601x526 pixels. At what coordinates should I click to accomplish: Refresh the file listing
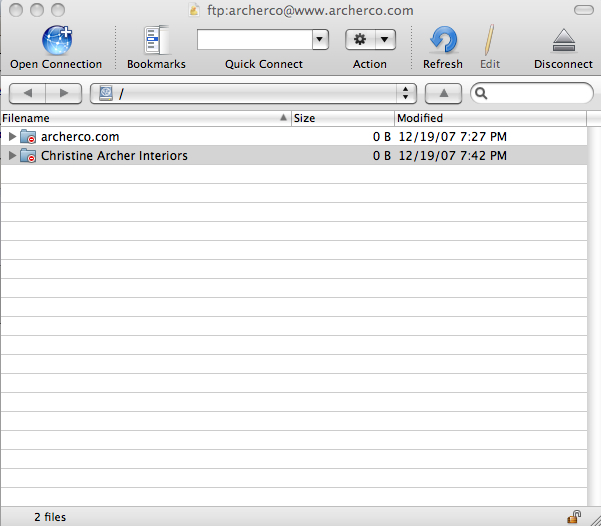coord(443,39)
